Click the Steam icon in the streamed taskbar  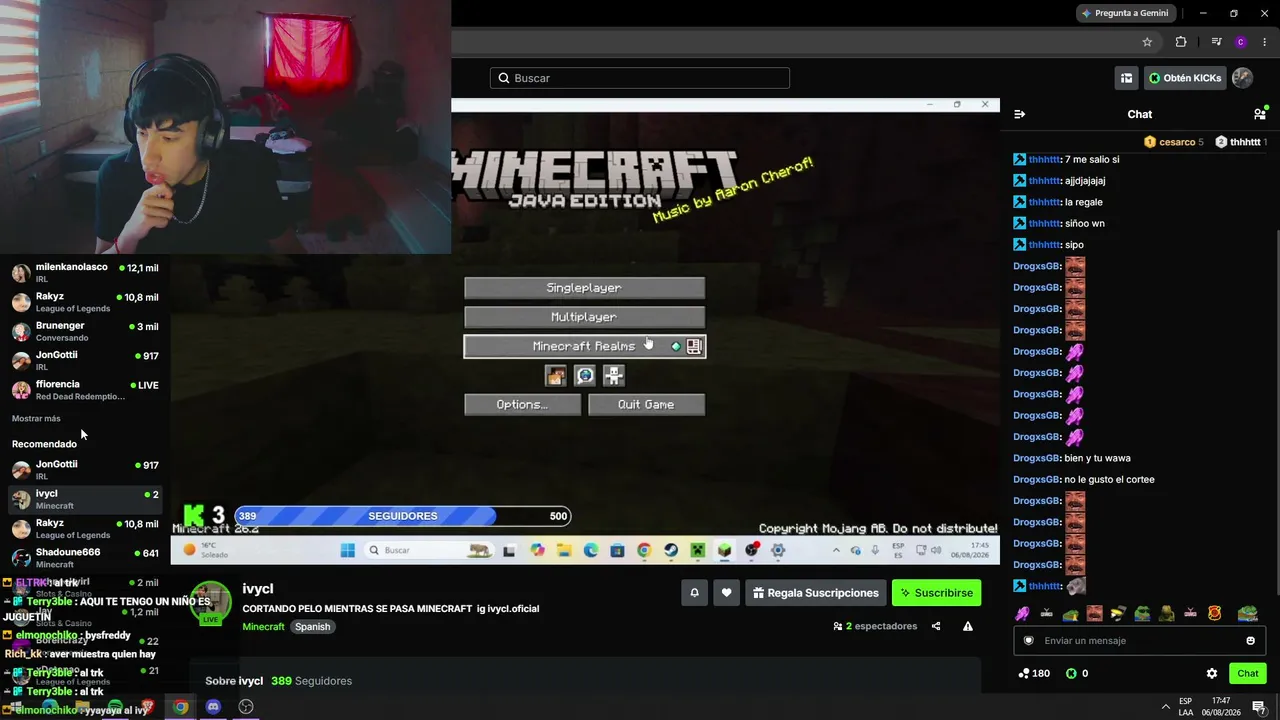point(670,550)
